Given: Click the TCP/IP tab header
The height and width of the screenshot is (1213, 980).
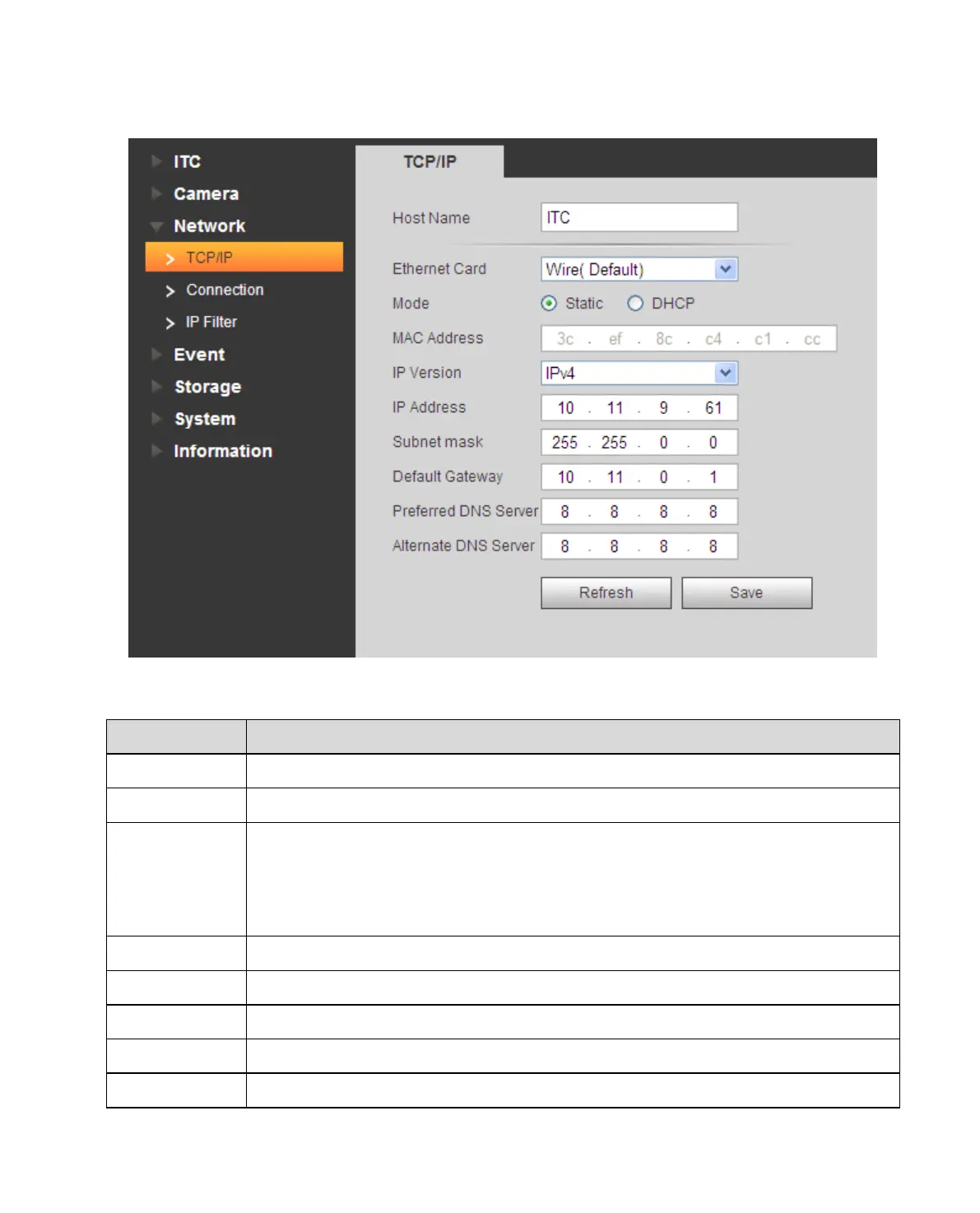Looking at the screenshot, I should pos(430,162).
